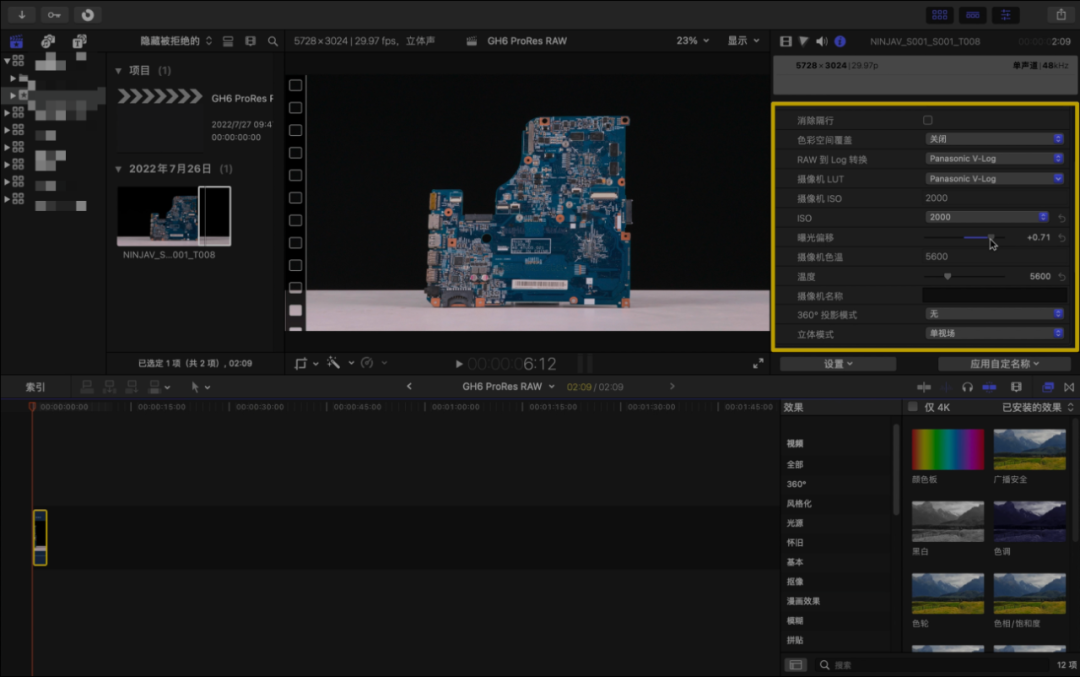
Task: Click the 温度 slider
Action: pos(964,276)
